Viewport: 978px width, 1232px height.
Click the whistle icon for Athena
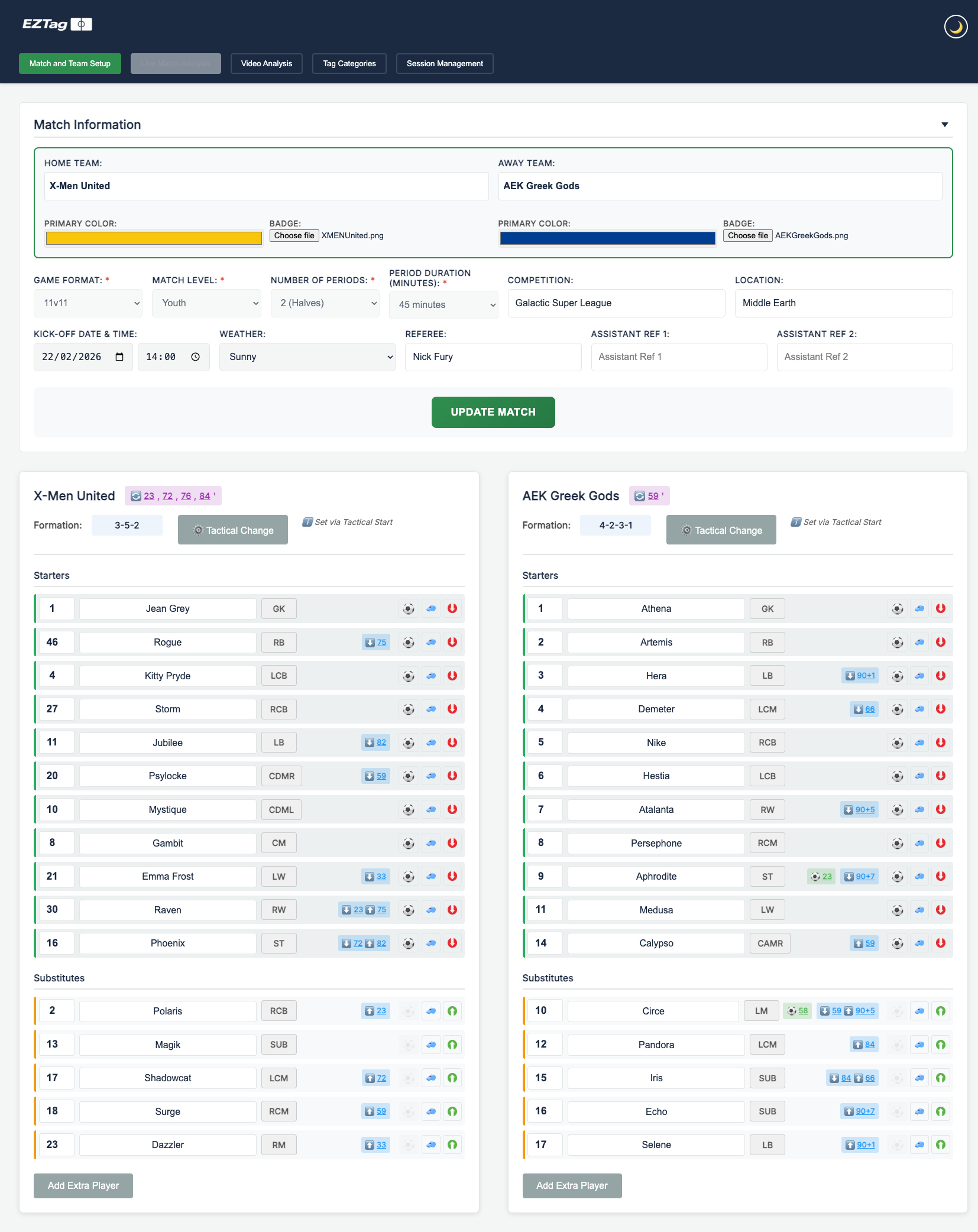[x=918, y=608]
